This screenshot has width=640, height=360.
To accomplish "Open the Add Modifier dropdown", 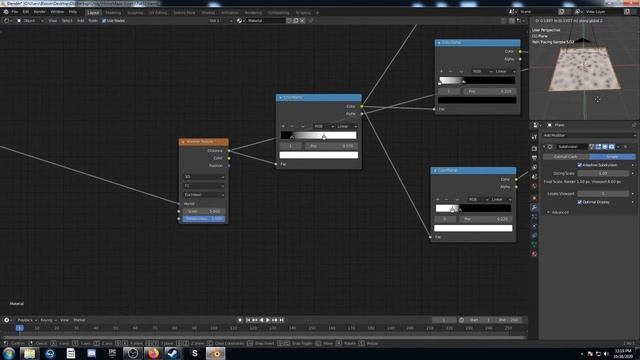I will [589, 135].
